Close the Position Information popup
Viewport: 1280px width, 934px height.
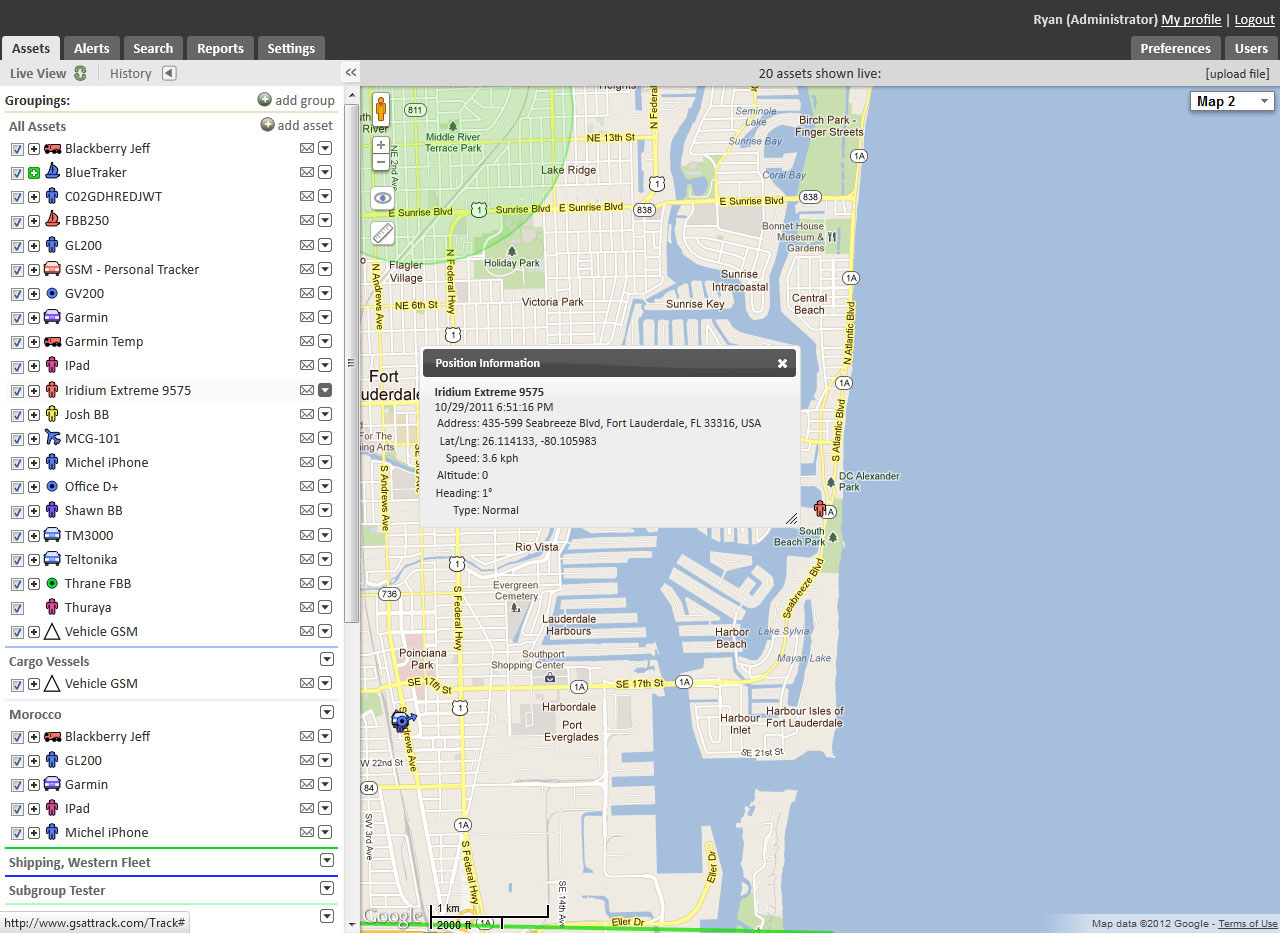point(782,363)
